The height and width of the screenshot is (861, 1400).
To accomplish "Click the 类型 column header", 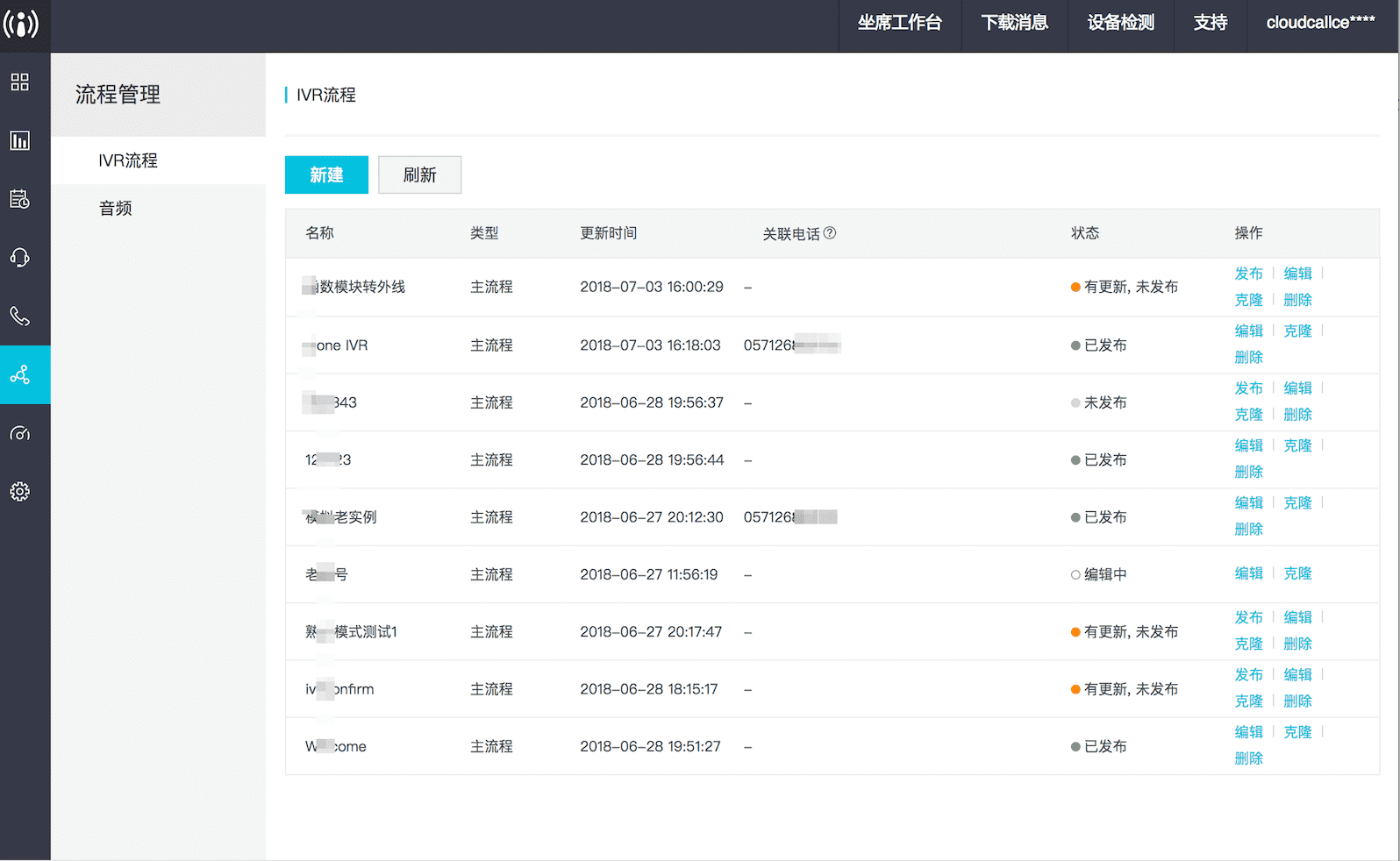I will (484, 232).
